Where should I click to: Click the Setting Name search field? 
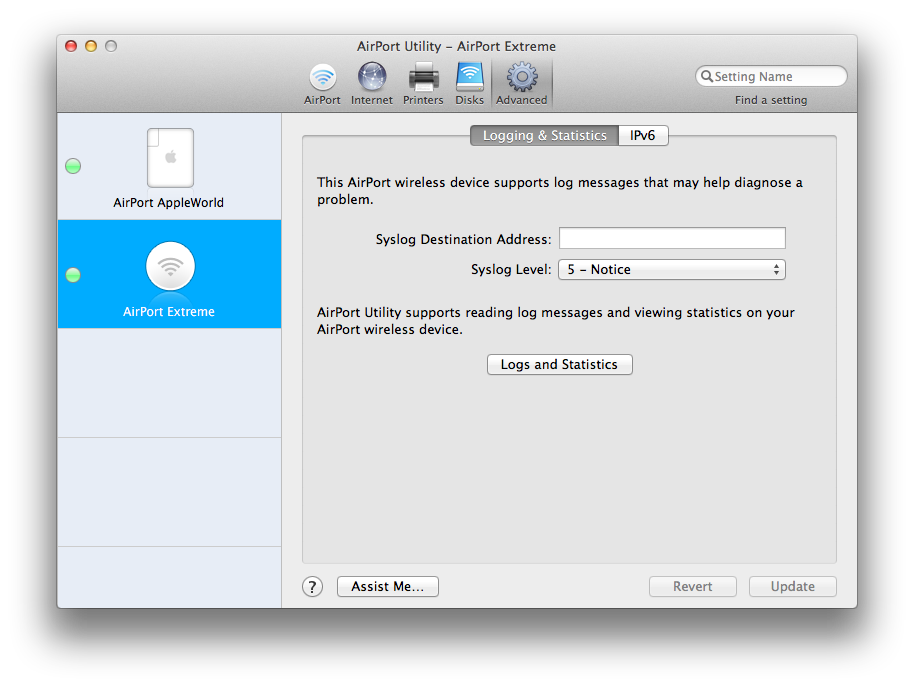coord(771,76)
